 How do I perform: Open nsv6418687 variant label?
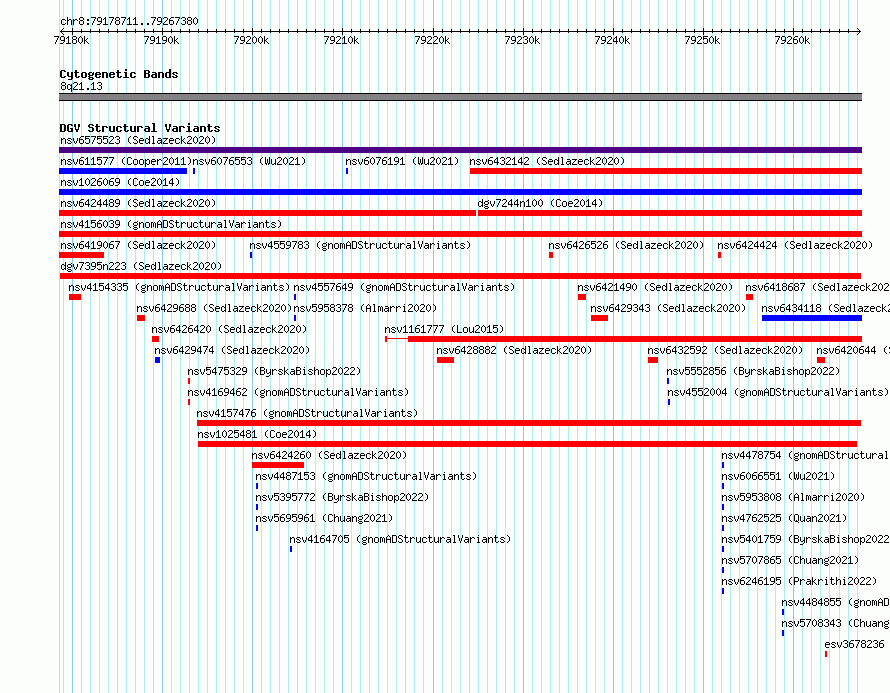817,287
